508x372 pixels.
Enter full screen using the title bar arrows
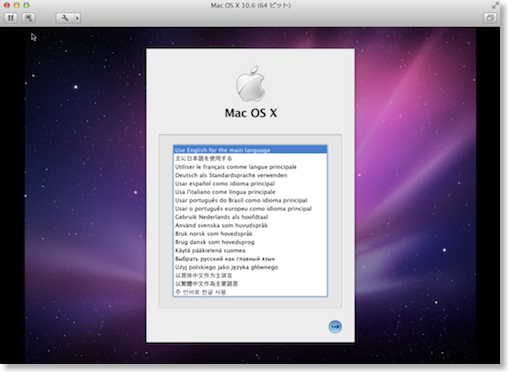(495, 5)
